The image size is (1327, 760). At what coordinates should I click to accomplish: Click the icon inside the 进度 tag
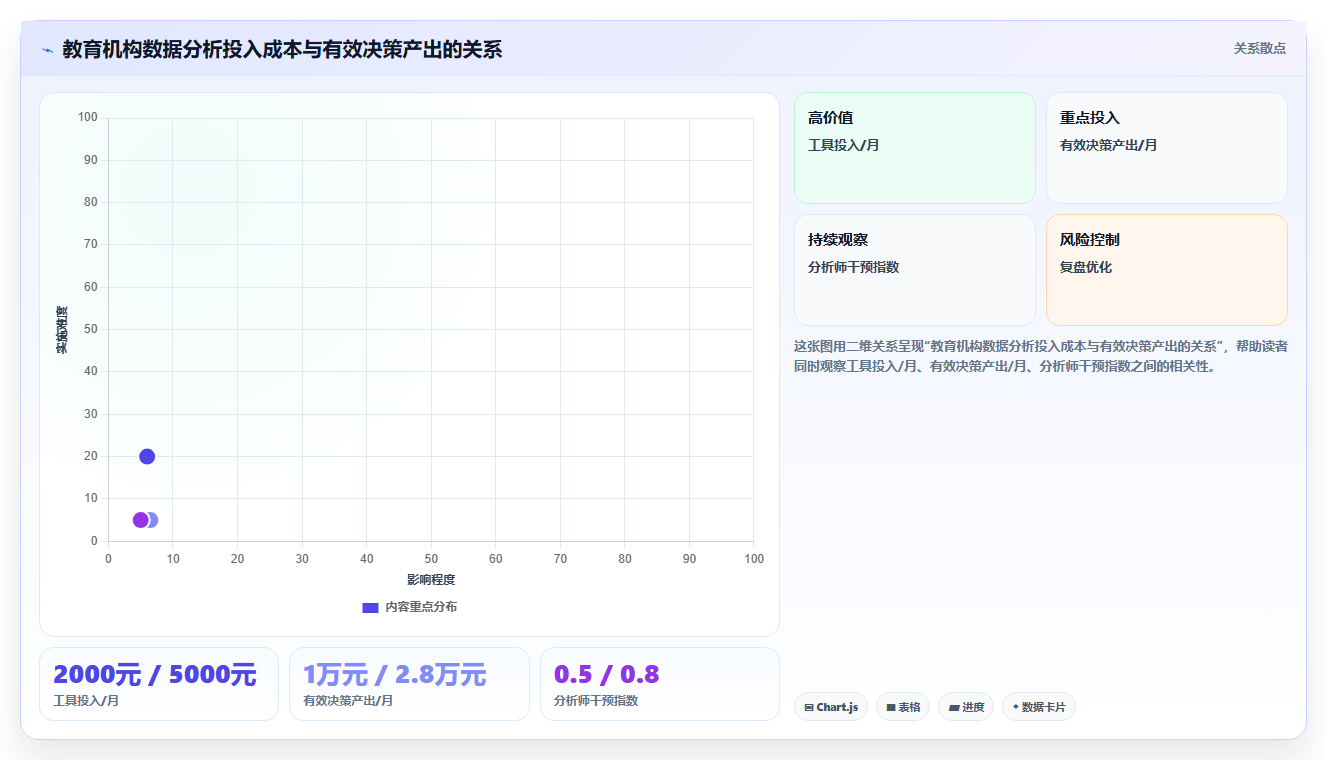(x=954, y=707)
